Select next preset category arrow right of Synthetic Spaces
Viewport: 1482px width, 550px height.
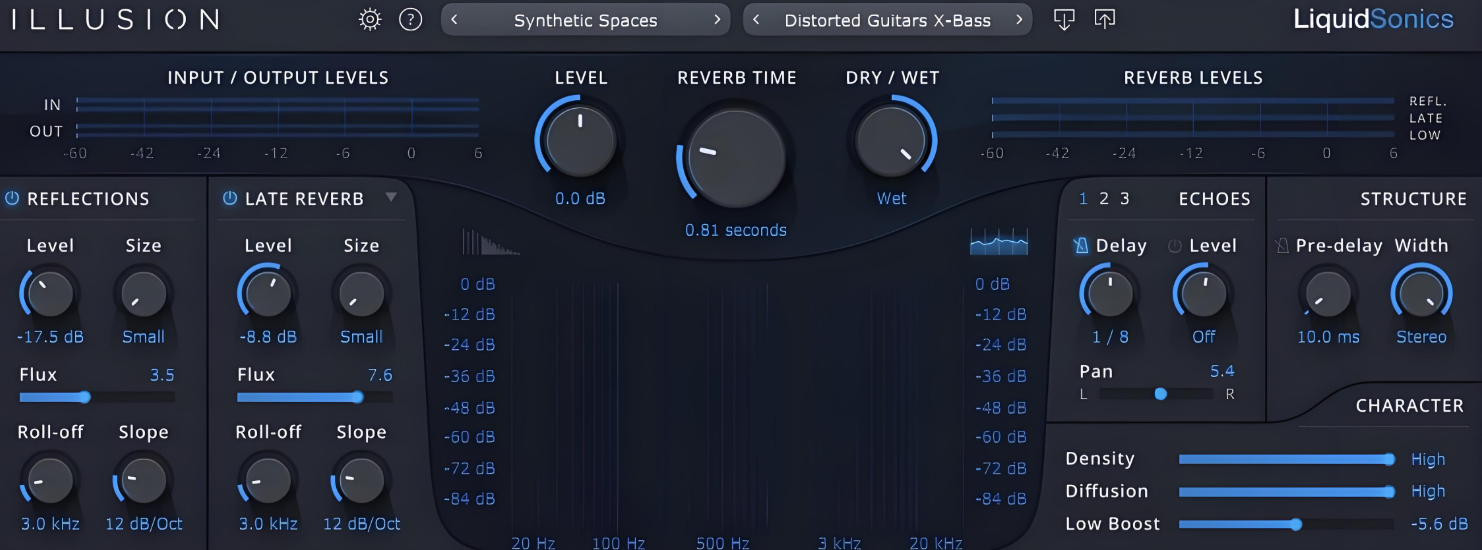(717, 20)
